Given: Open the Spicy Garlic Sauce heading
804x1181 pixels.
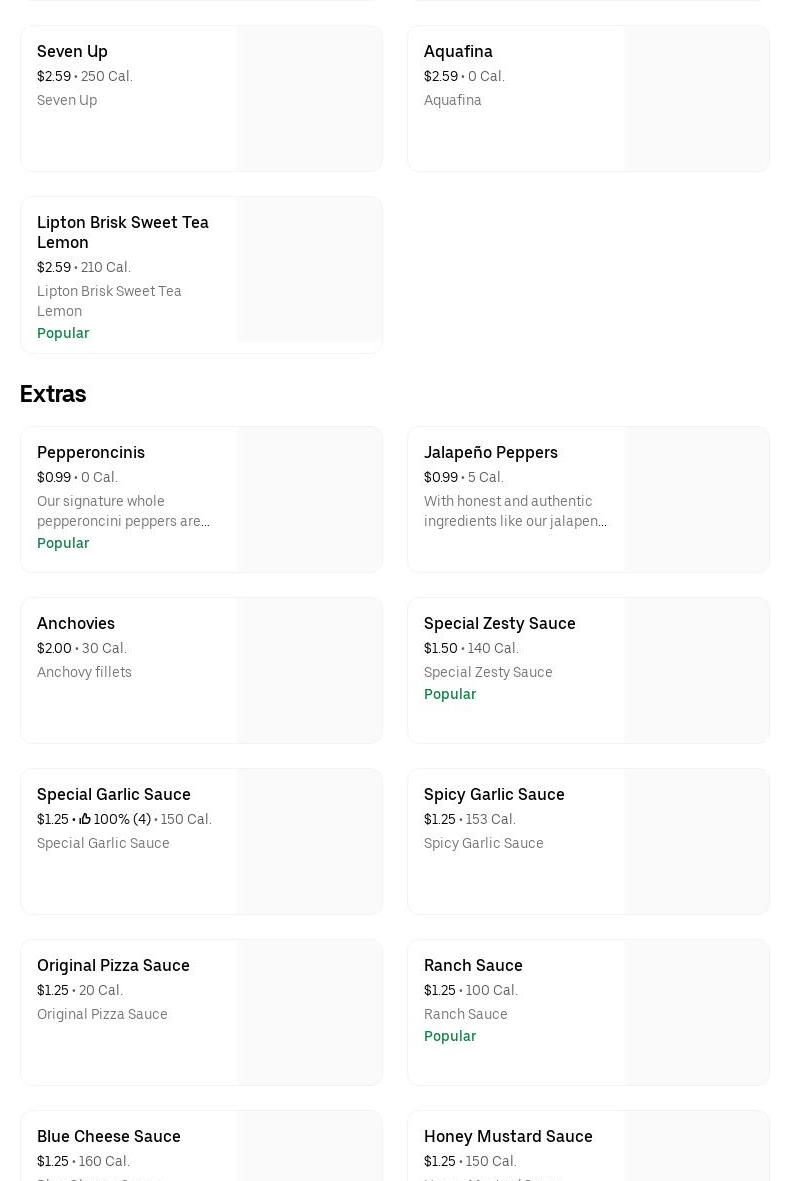Looking at the screenshot, I should 494,794.
